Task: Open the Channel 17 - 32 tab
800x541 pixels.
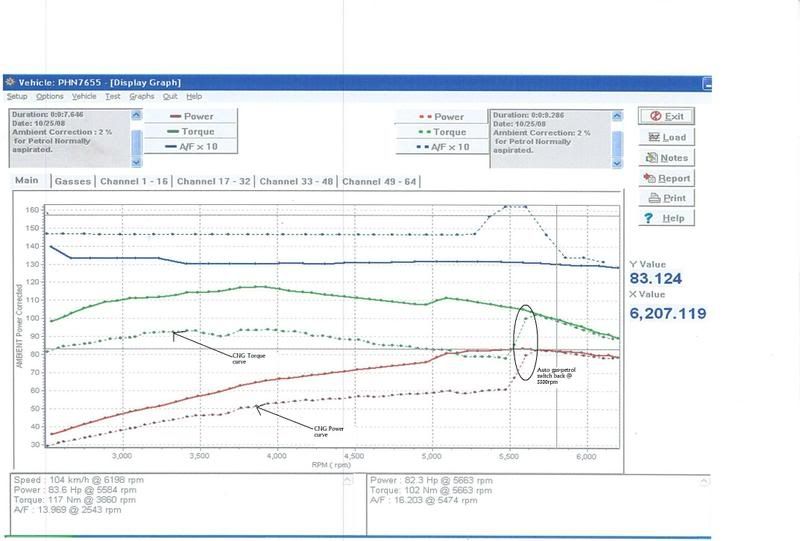Action: [x=214, y=181]
